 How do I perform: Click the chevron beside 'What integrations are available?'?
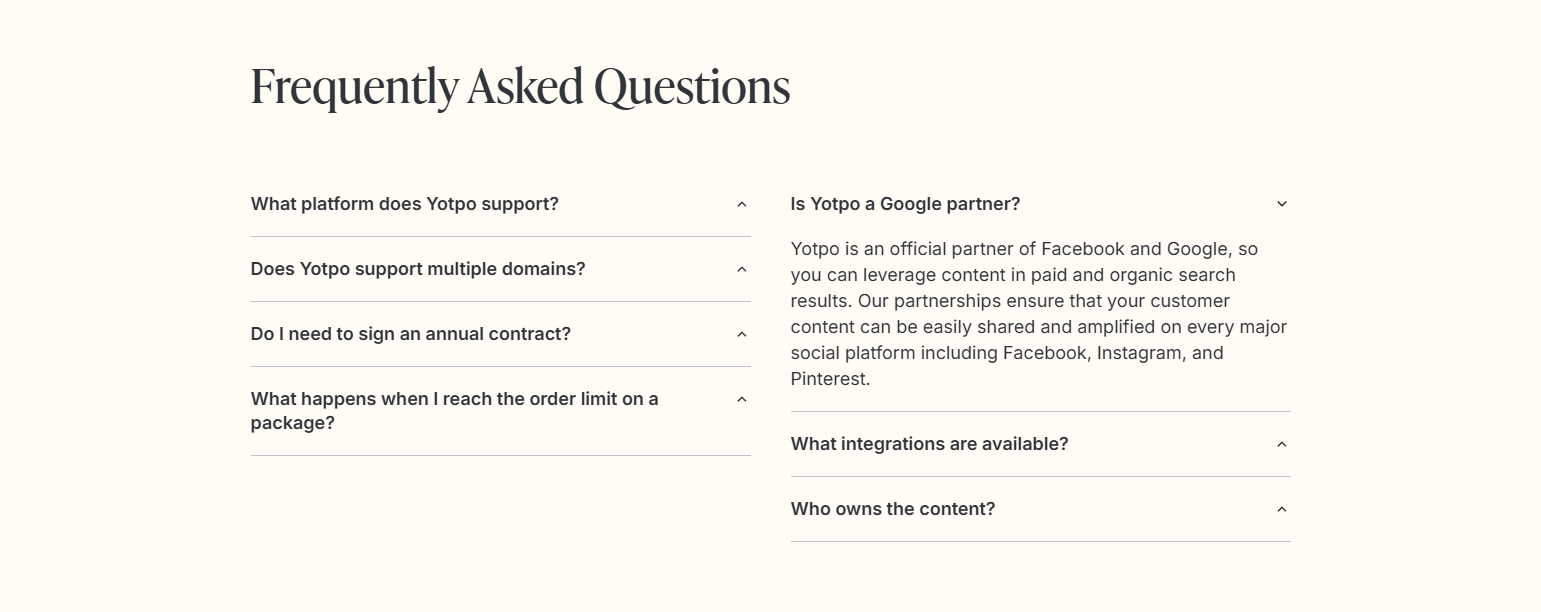(1282, 443)
